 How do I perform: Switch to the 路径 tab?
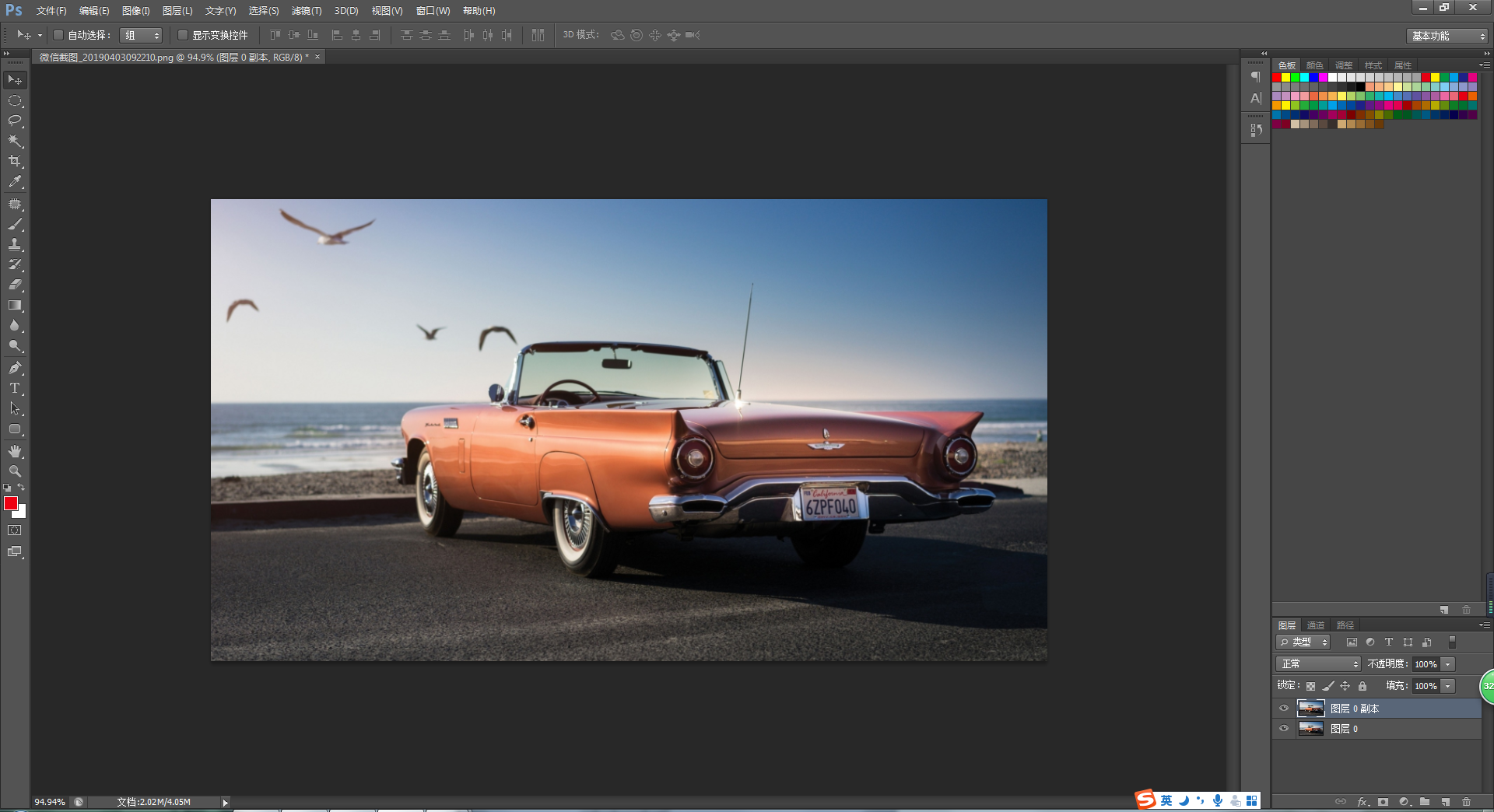(x=1345, y=625)
